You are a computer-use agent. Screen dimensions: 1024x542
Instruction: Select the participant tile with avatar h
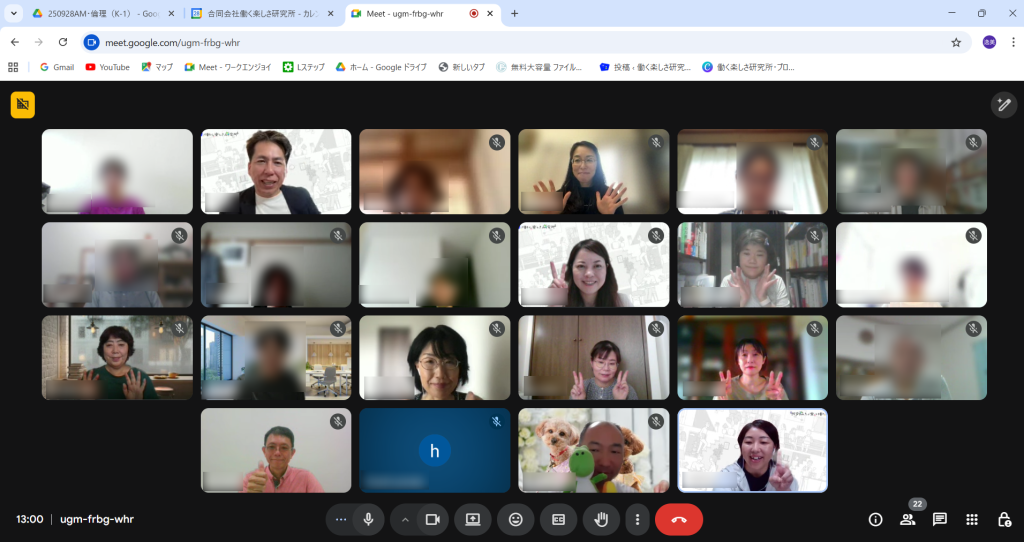point(434,450)
